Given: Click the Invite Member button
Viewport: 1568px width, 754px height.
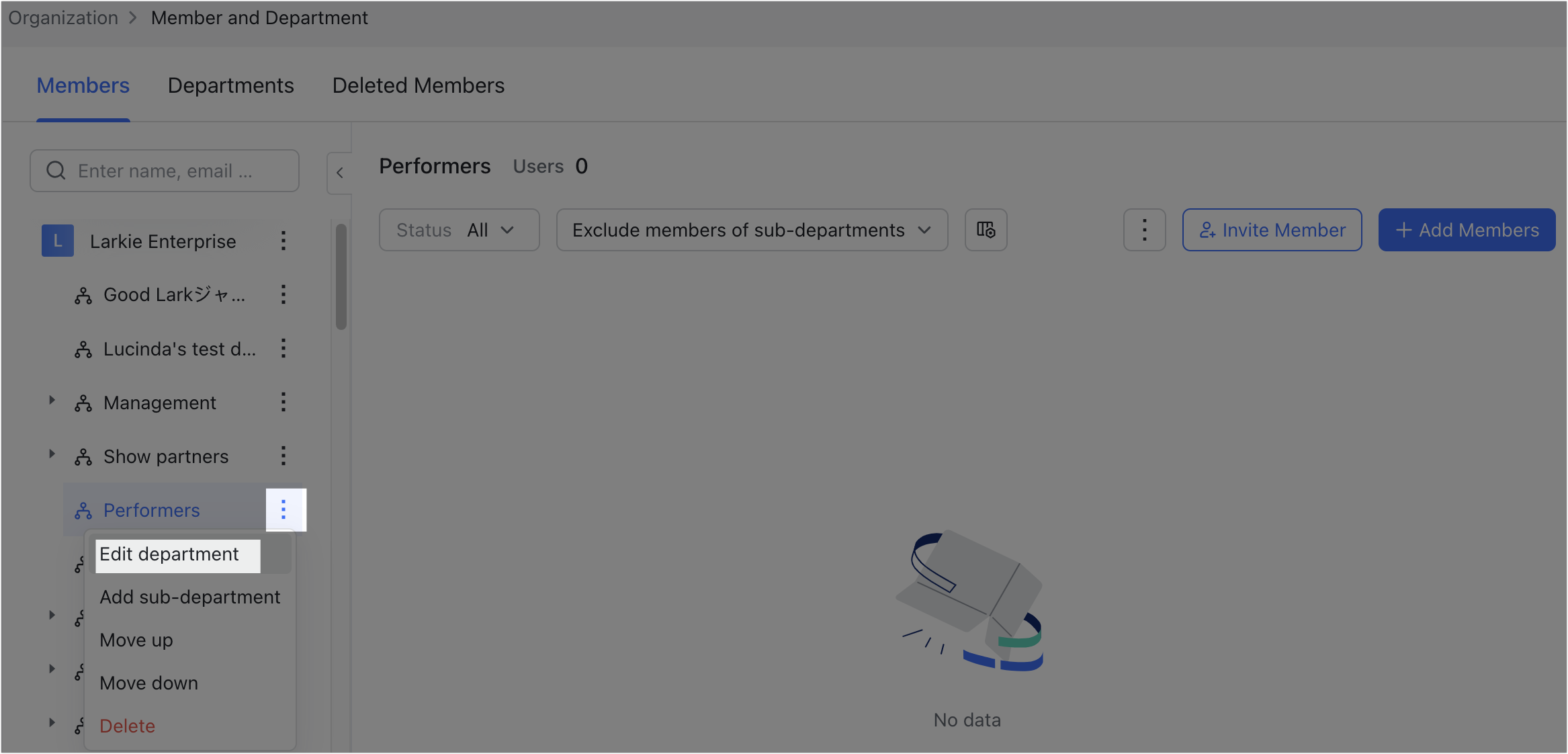Looking at the screenshot, I should point(1272,230).
